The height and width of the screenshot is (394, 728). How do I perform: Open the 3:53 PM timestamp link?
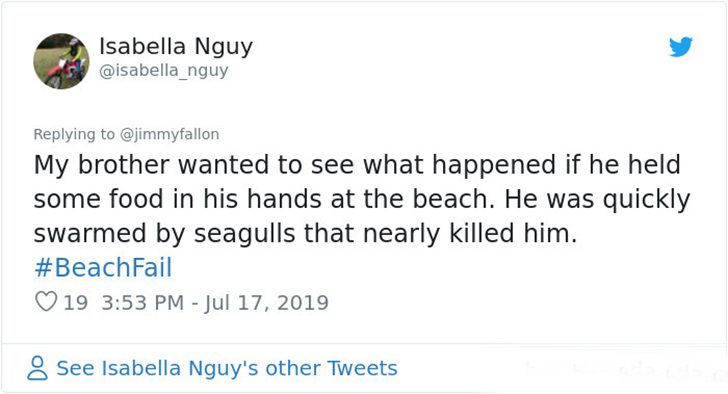tap(143, 303)
